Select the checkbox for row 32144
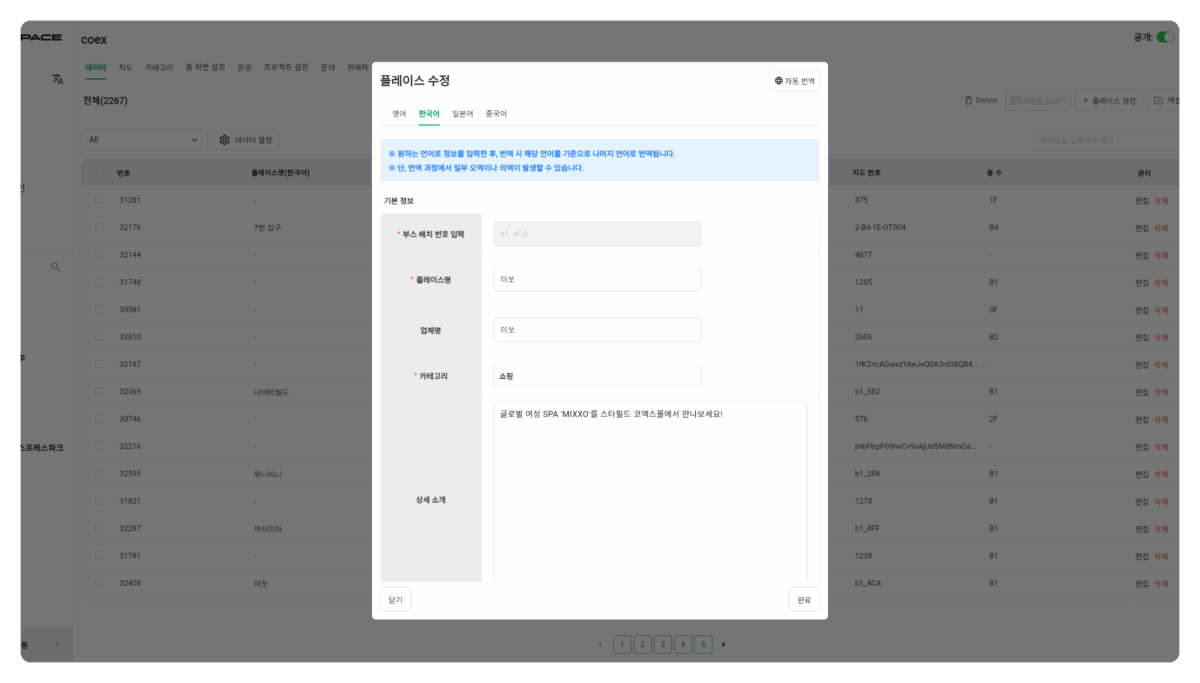The width and height of the screenshot is (1200, 683). (x=99, y=255)
